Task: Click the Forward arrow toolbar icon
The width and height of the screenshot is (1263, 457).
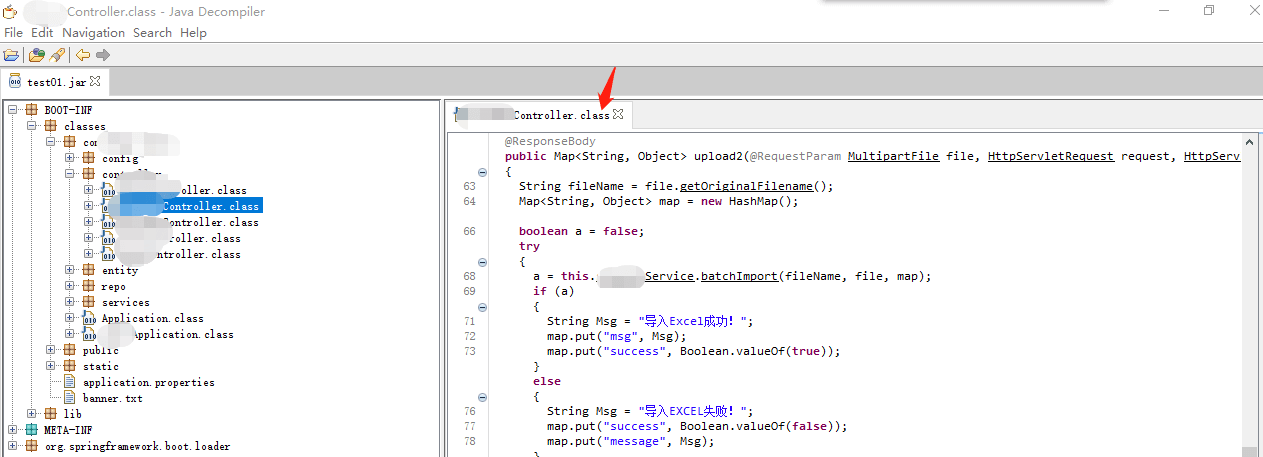Action: click(x=103, y=55)
